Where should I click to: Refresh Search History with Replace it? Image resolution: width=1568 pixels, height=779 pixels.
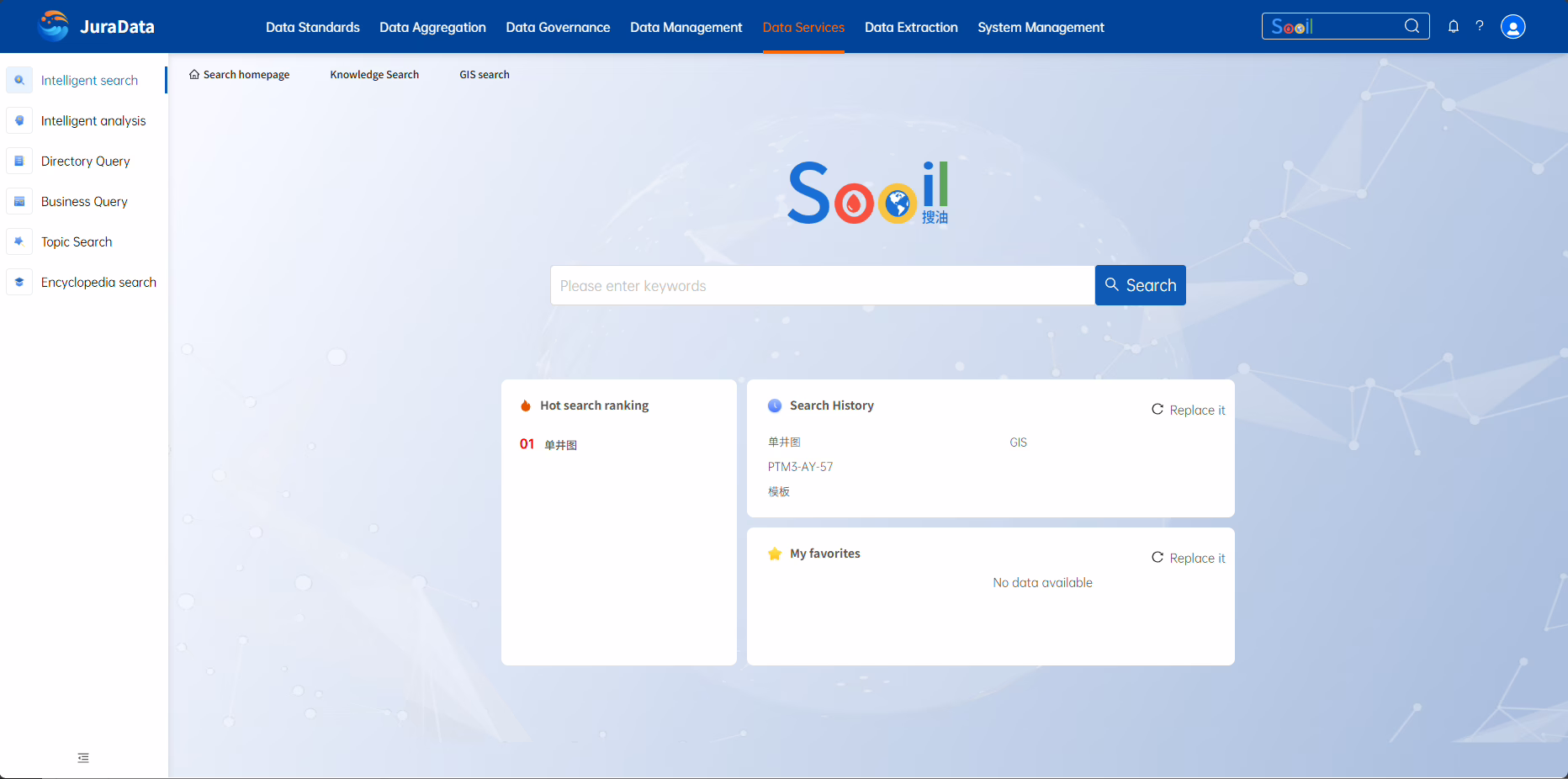[1188, 410]
